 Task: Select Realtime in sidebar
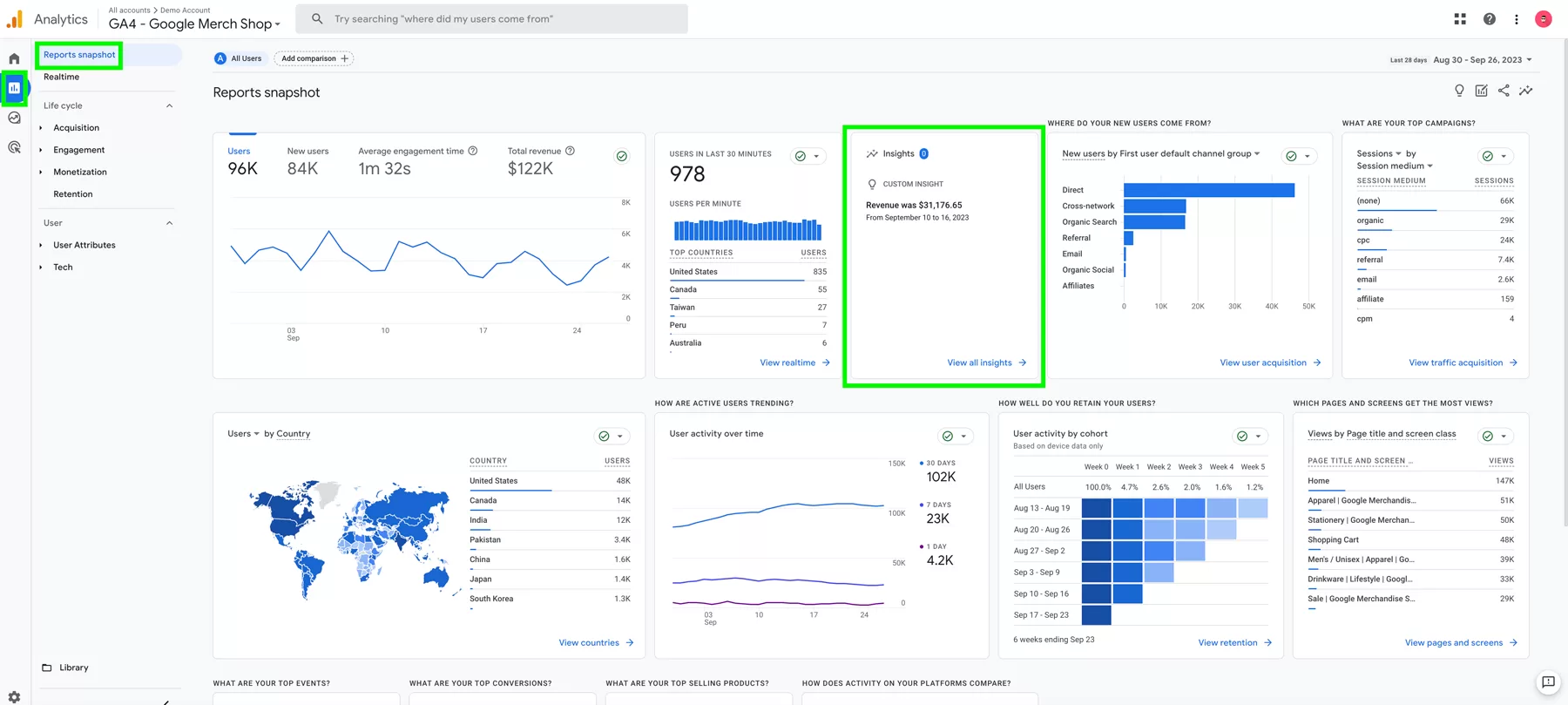pyautogui.click(x=61, y=77)
